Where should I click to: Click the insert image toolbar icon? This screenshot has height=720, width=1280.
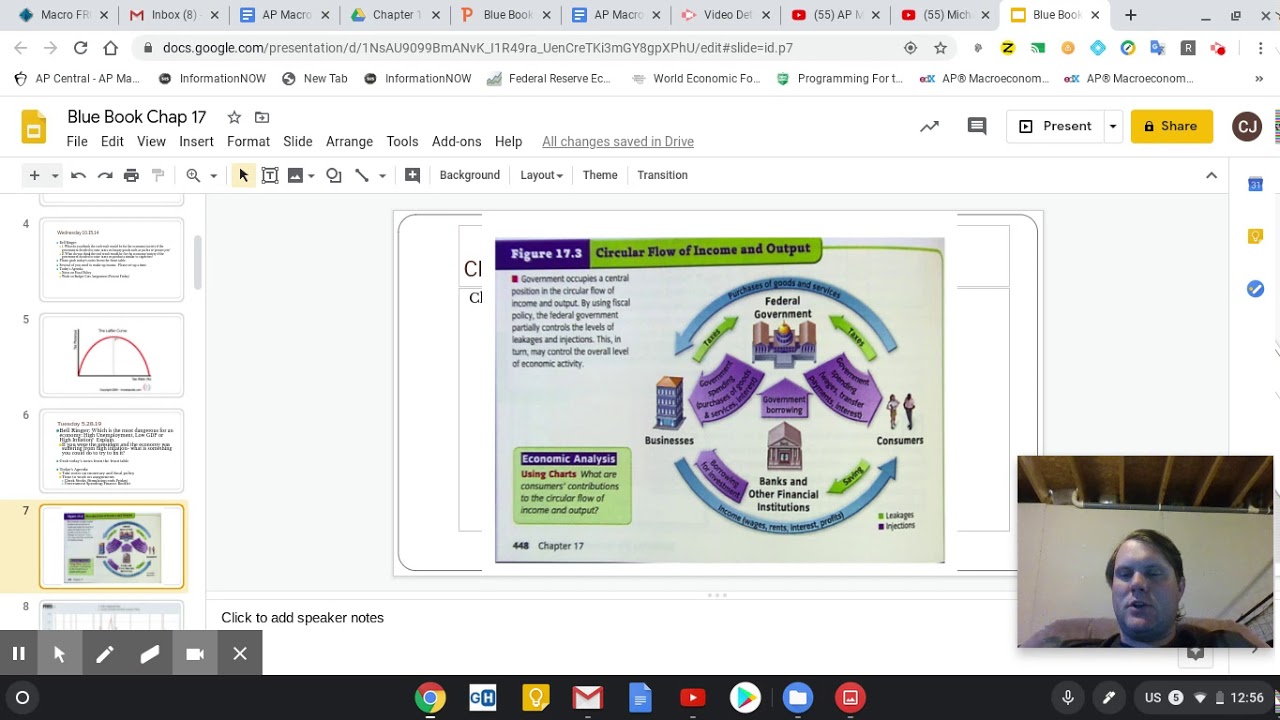click(295, 175)
